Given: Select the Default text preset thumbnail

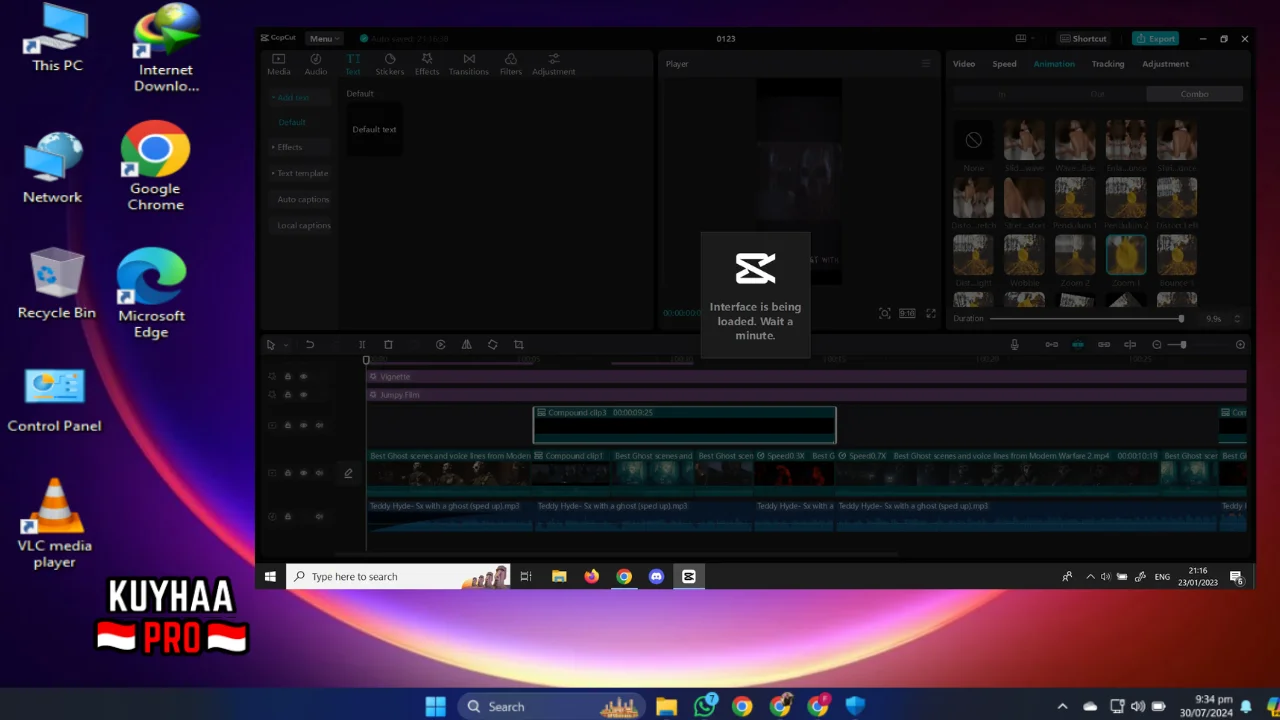Looking at the screenshot, I should click(x=375, y=129).
